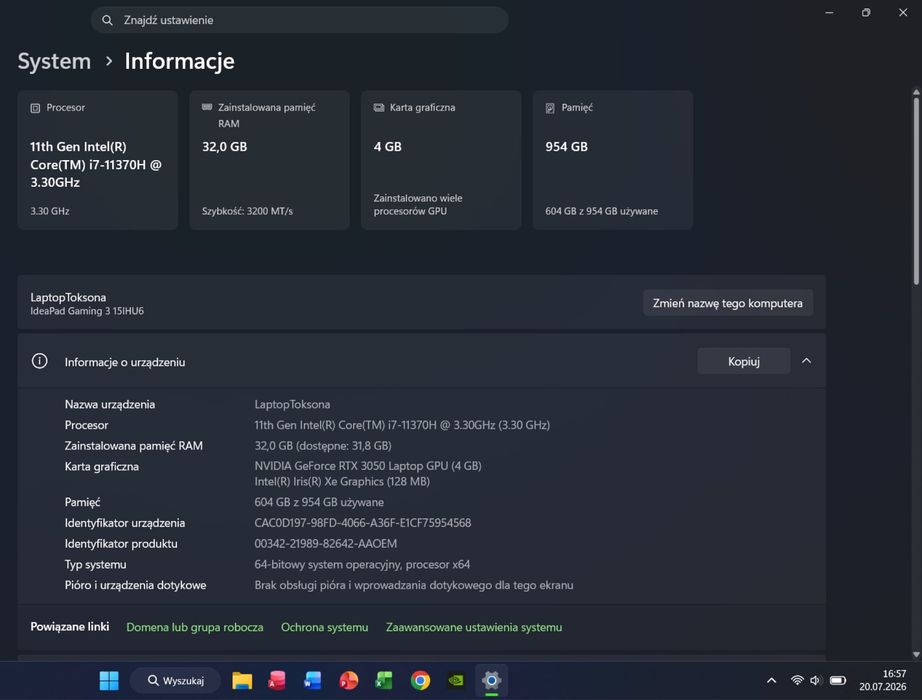Click the Procesor card chip icon
The image size is (922, 700).
click(35, 108)
